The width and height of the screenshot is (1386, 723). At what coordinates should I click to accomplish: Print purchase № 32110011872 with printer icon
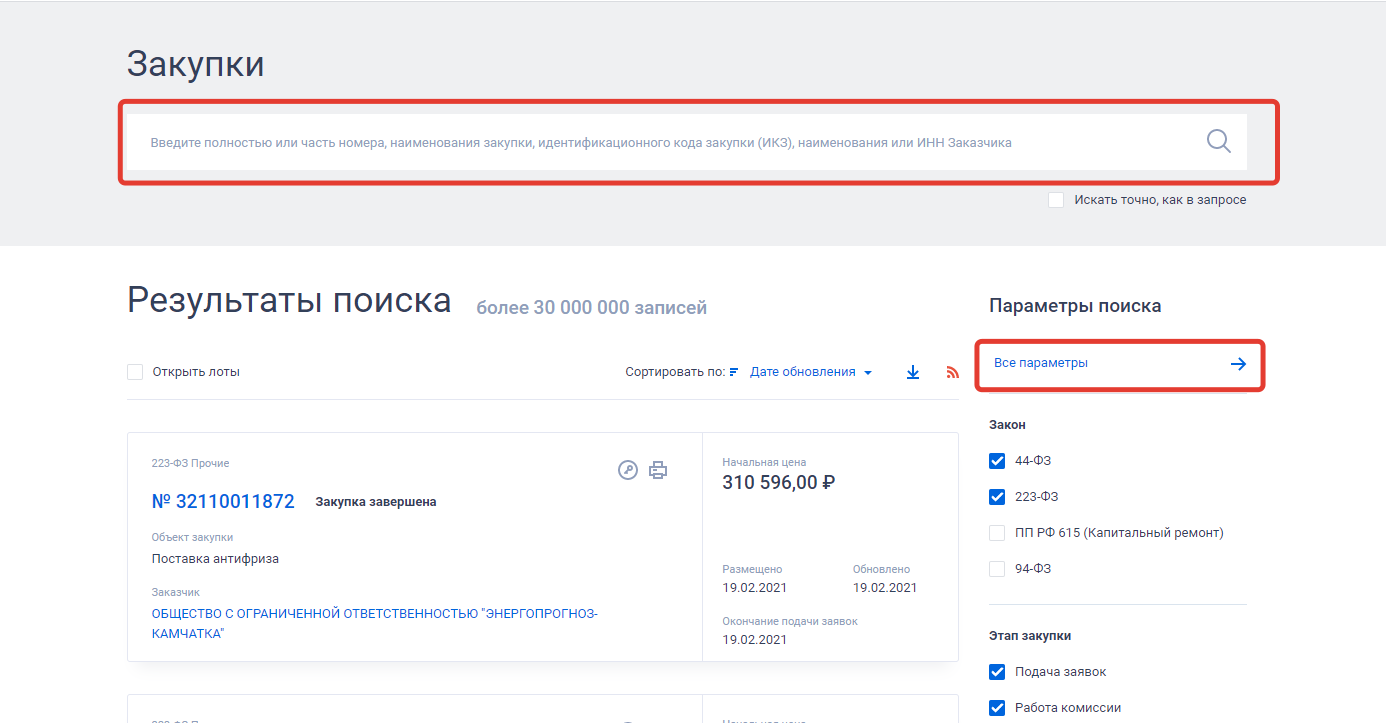pyautogui.click(x=657, y=470)
